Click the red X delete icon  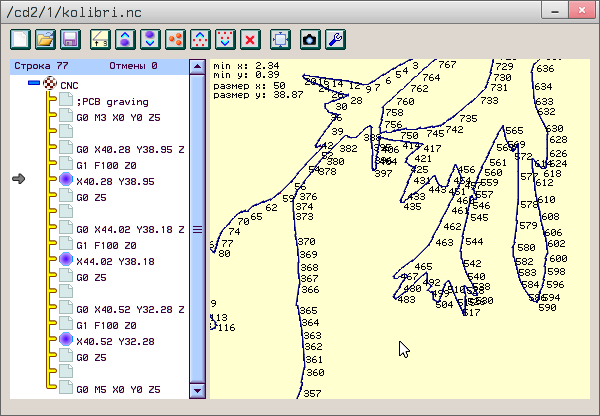tap(250, 39)
